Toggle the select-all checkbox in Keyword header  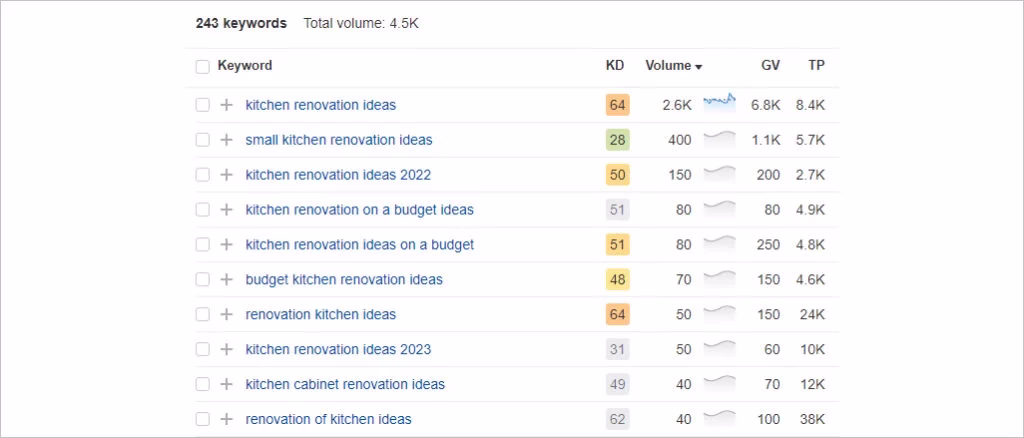pos(203,67)
